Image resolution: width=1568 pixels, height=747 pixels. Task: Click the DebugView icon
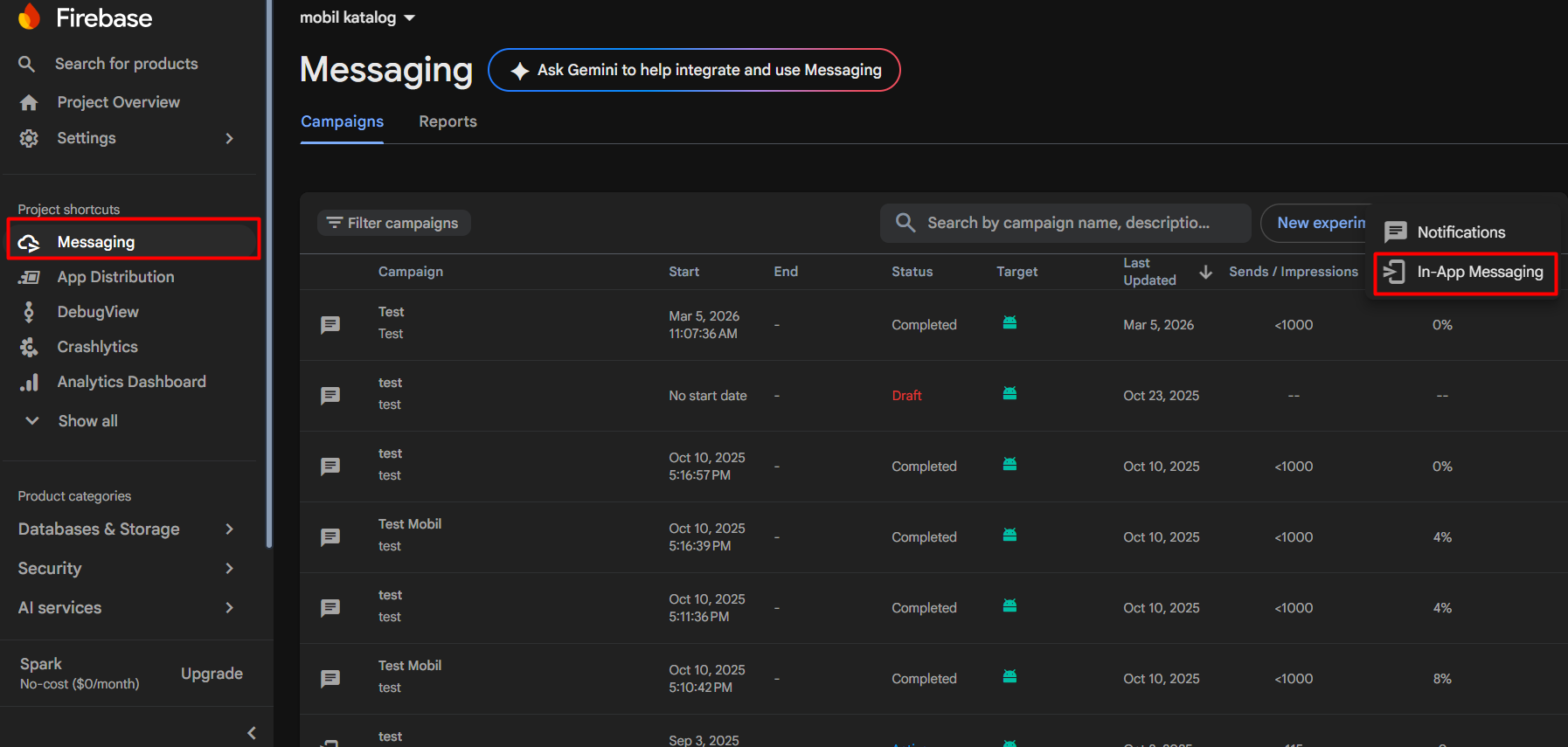pos(29,312)
